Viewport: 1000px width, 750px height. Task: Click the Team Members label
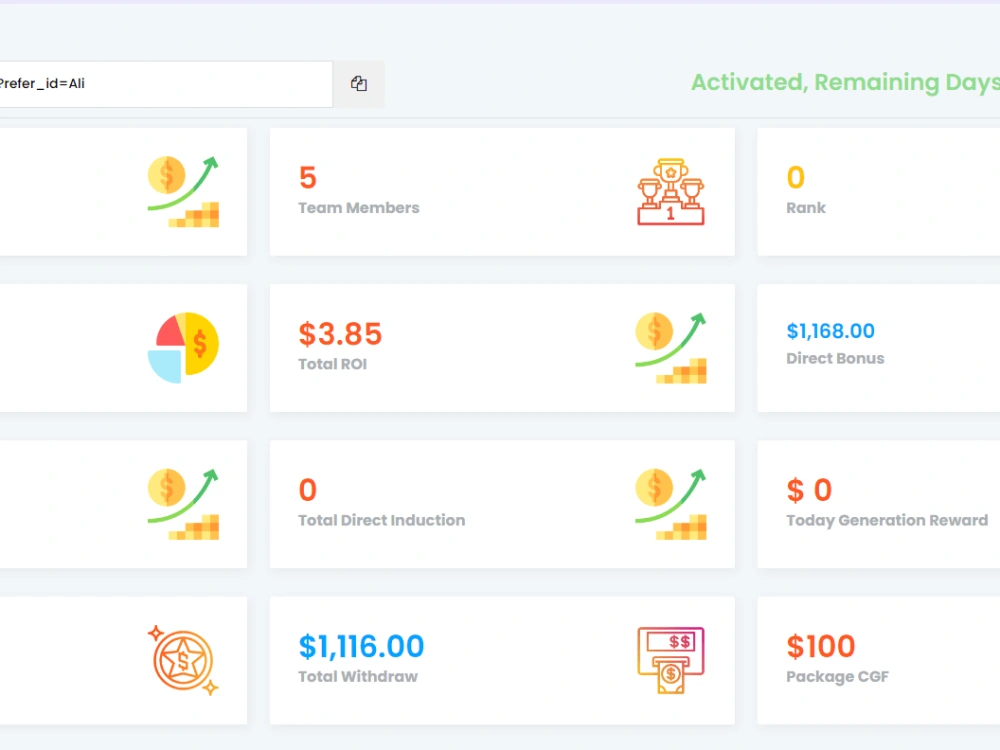pyautogui.click(x=358, y=208)
